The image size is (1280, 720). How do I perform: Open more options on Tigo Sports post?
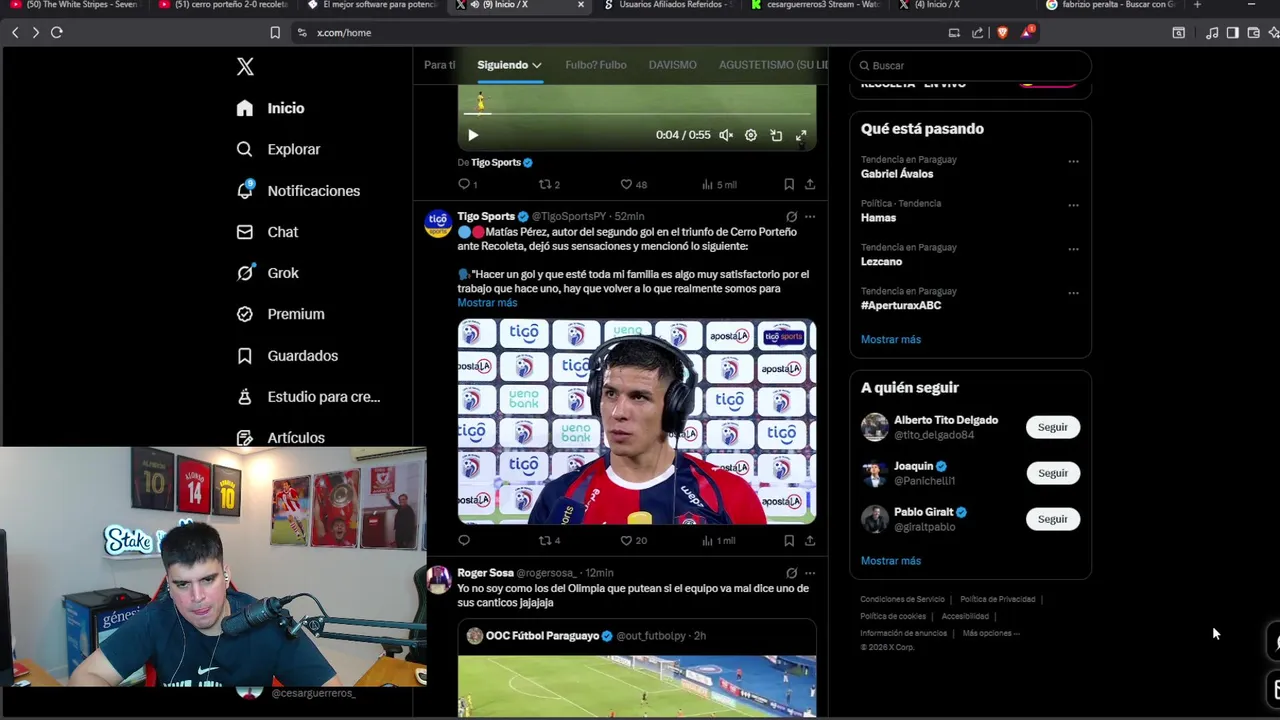810,216
